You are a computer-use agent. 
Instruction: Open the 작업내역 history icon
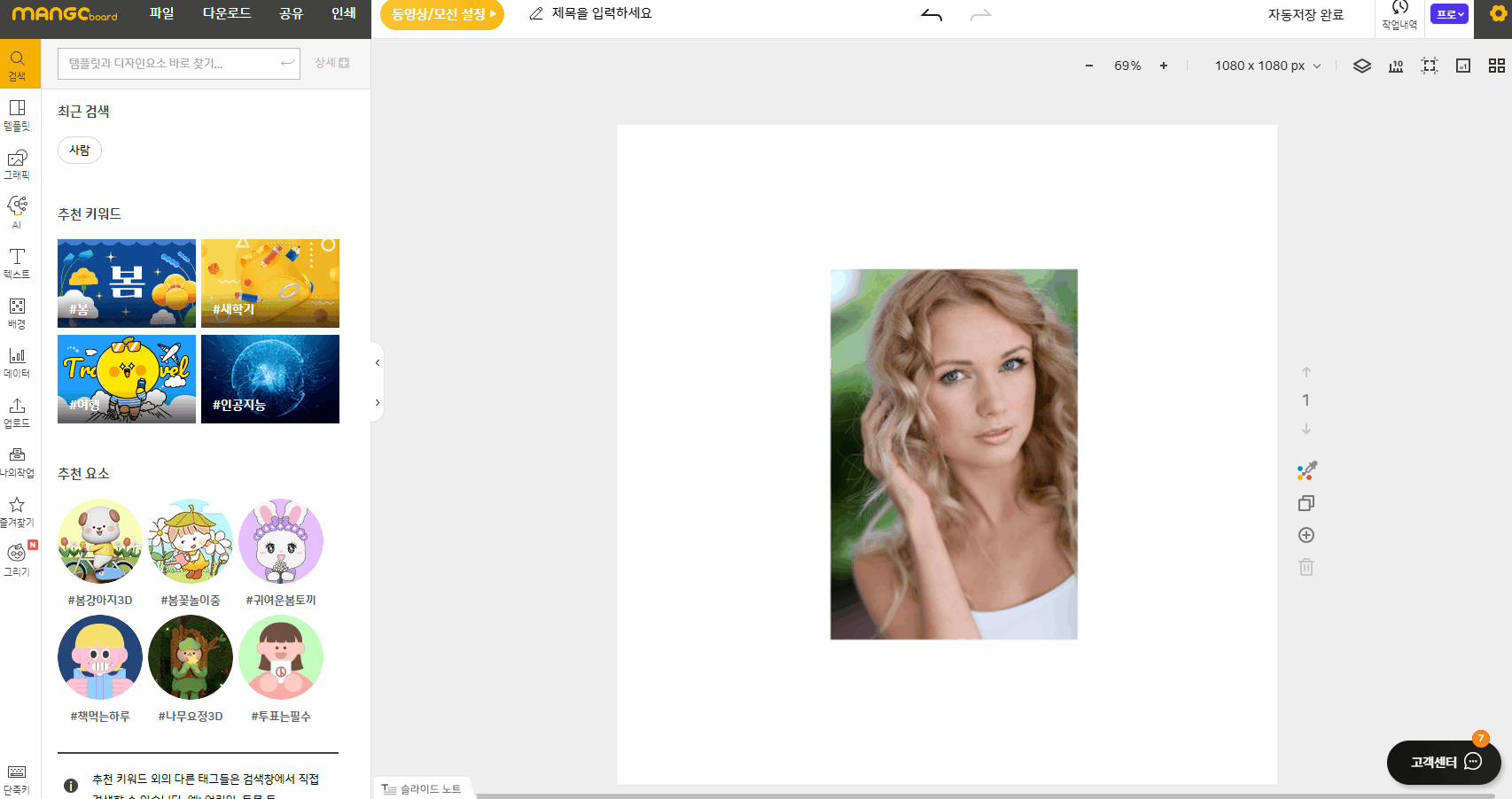pos(1399,15)
